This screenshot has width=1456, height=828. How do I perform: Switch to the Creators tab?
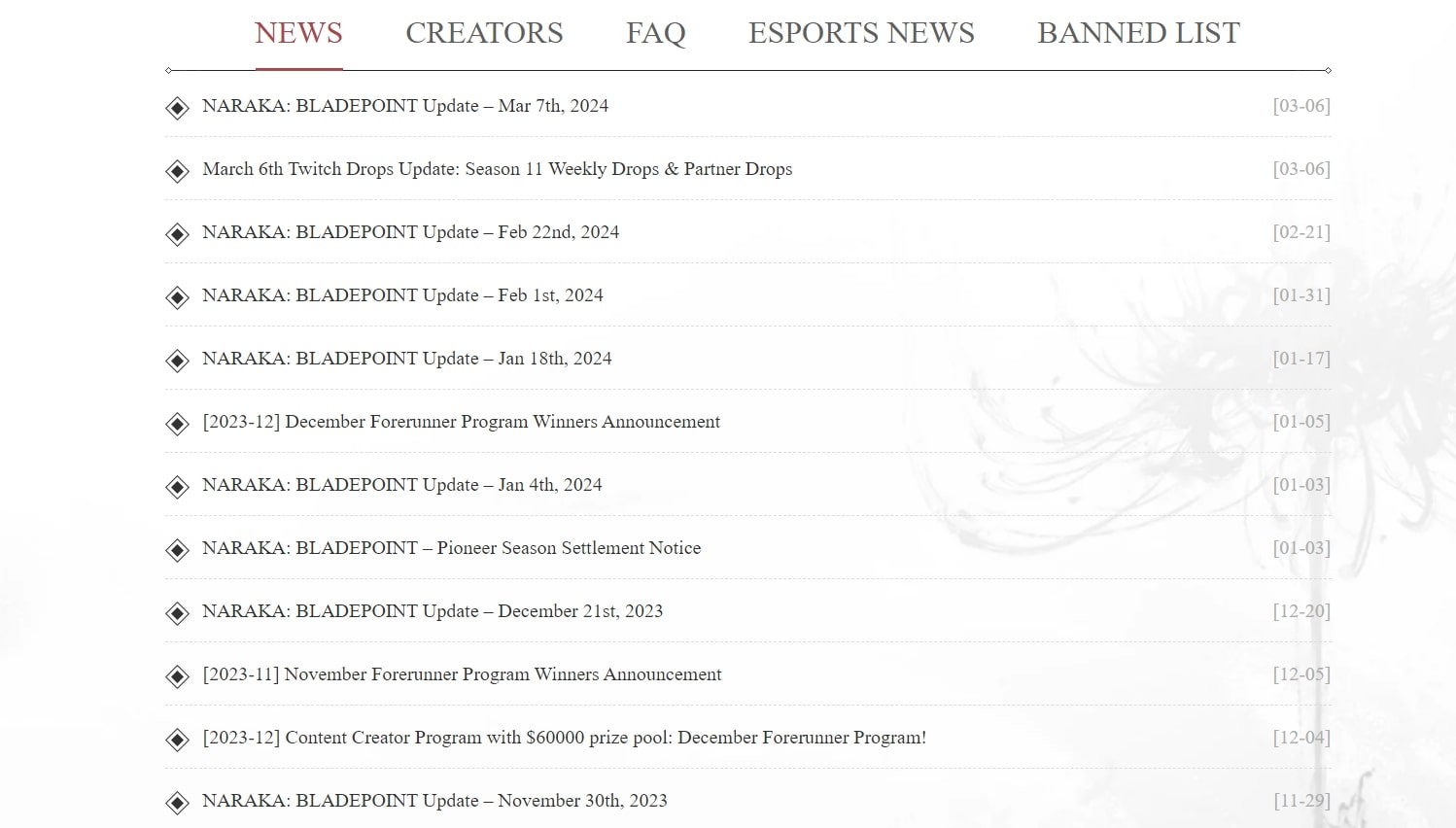(x=484, y=33)
